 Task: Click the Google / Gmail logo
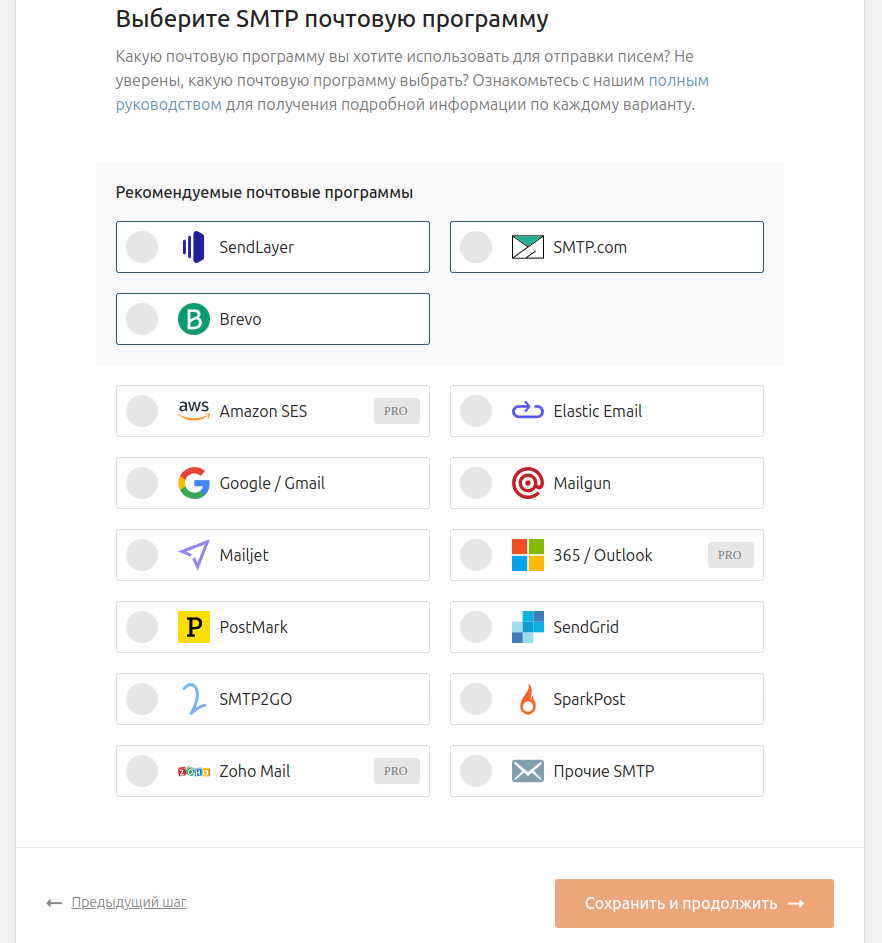click(193, 483)
